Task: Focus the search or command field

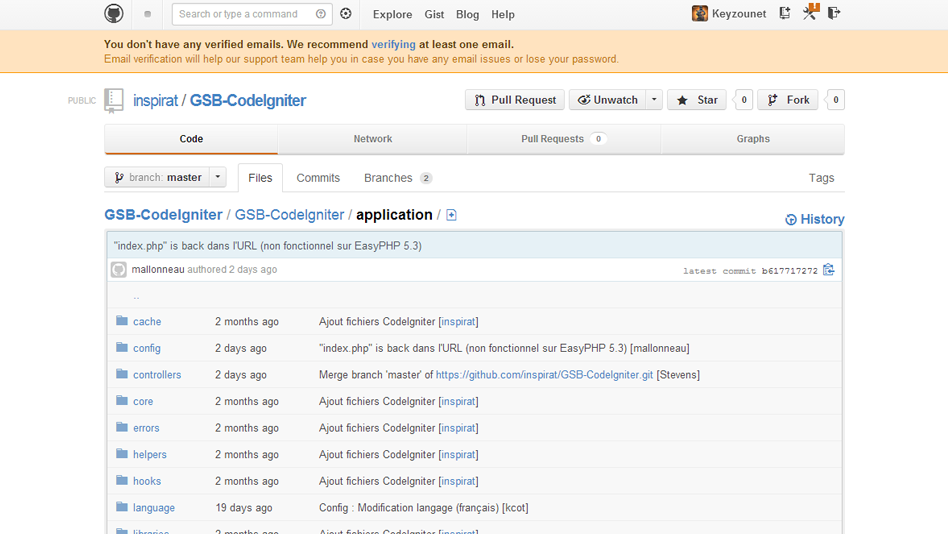Action: point(252,14)
